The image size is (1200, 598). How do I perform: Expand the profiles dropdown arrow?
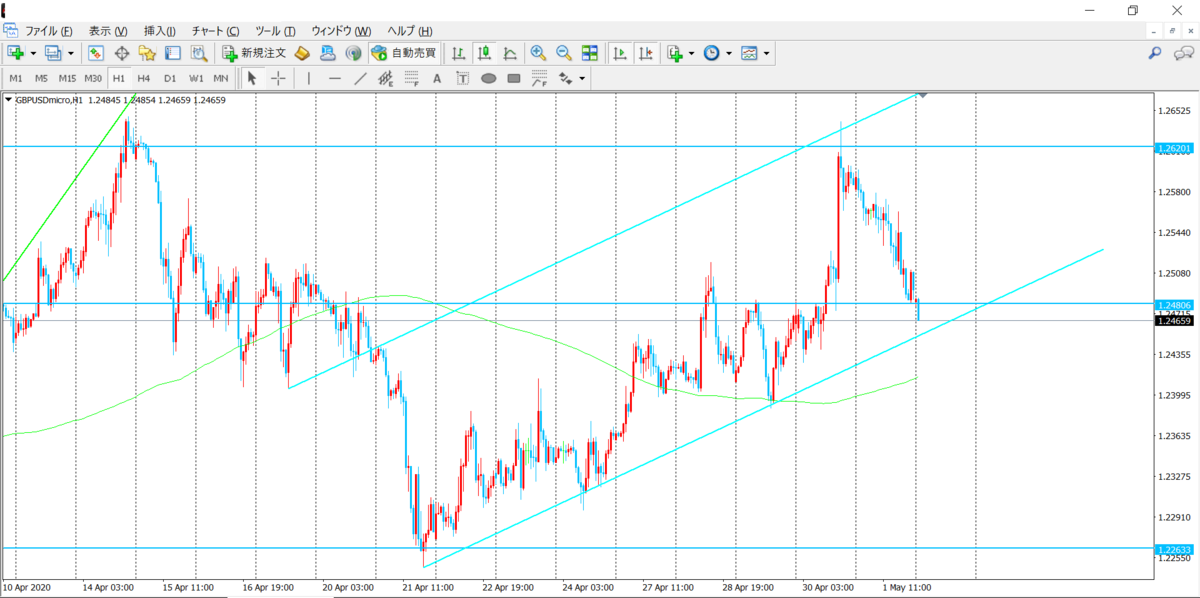(70, 53)
